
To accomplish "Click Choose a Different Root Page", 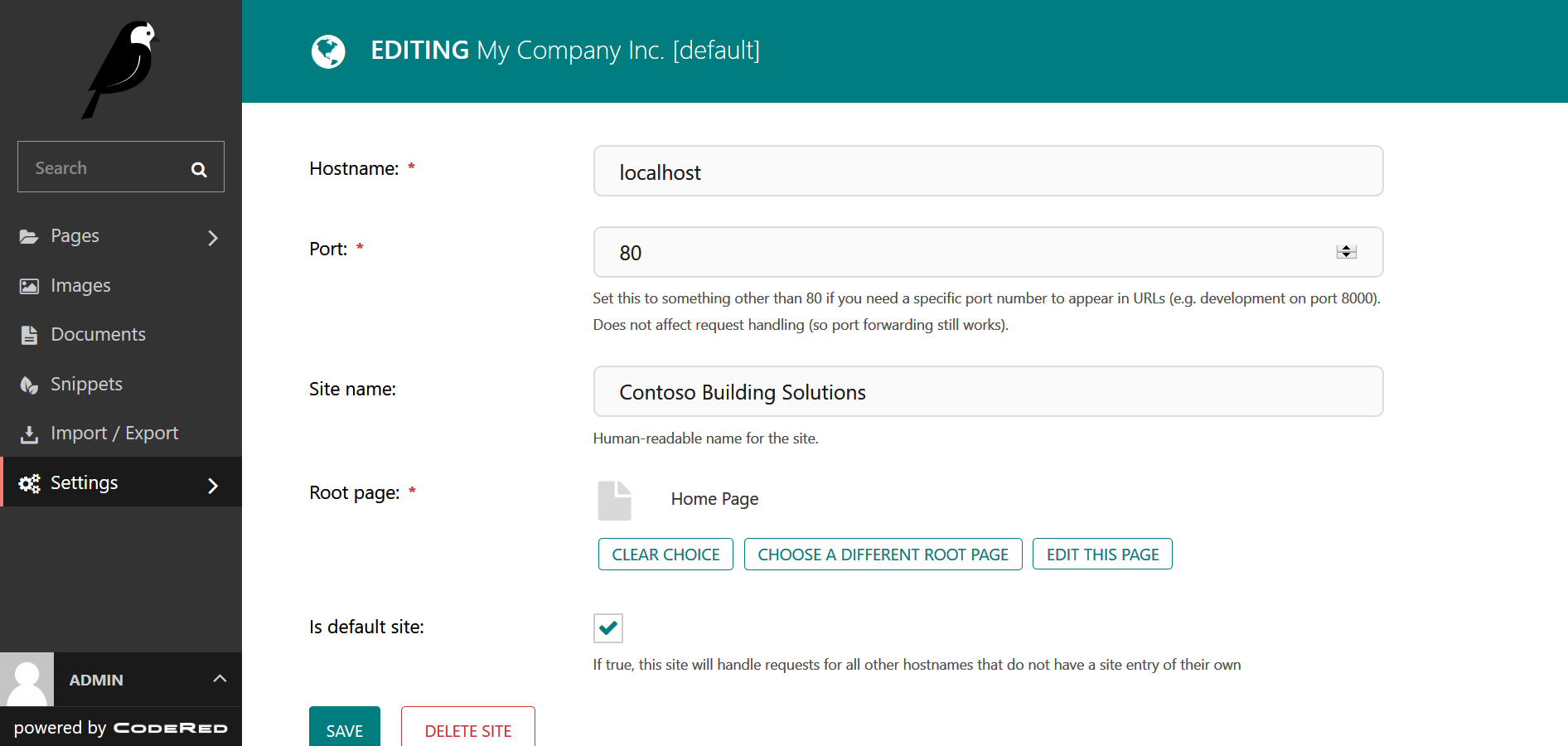I will click(x=883, y=555).
